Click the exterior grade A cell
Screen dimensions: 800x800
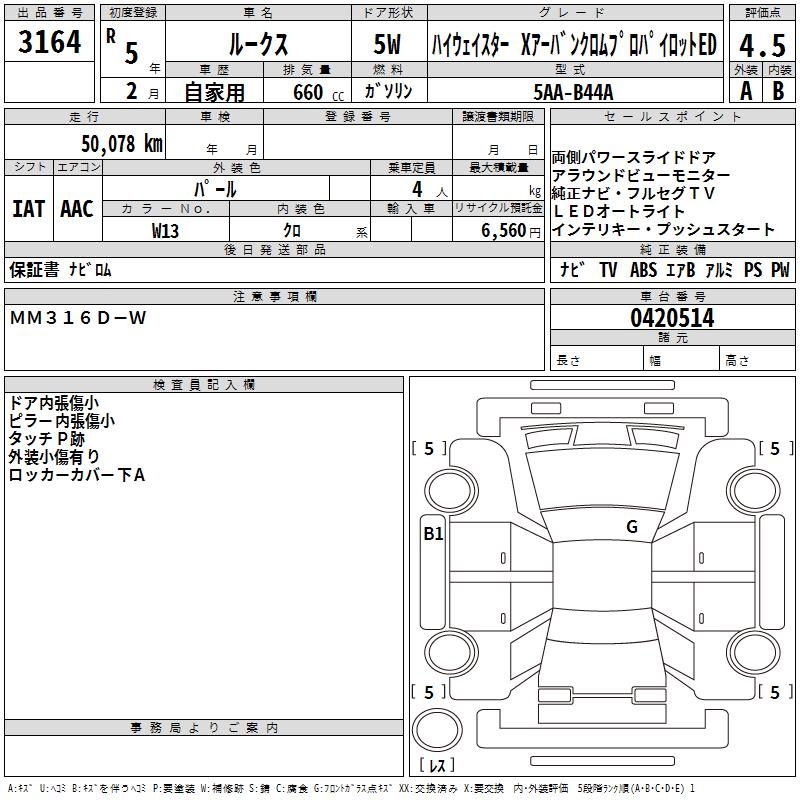pos(744,90)
